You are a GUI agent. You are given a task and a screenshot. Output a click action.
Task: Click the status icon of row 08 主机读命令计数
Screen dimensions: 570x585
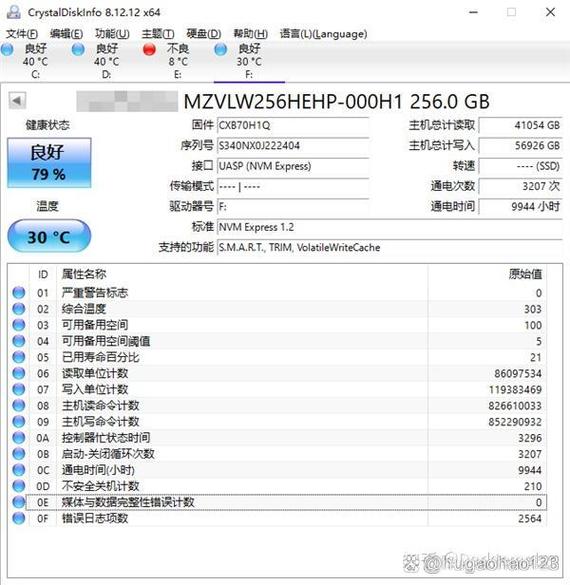(19, 405)
